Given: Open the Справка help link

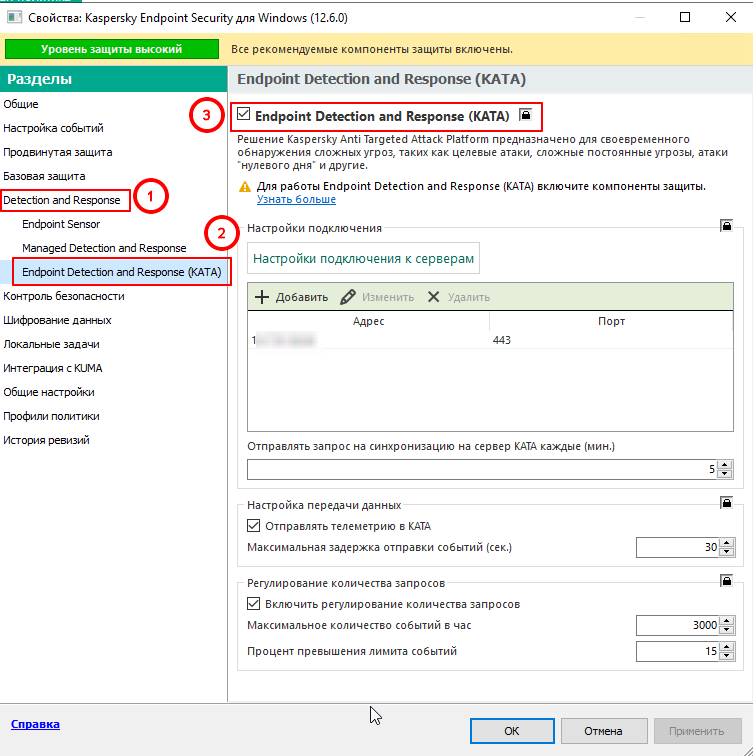Looking at the screenshot, I should [35, 724].
